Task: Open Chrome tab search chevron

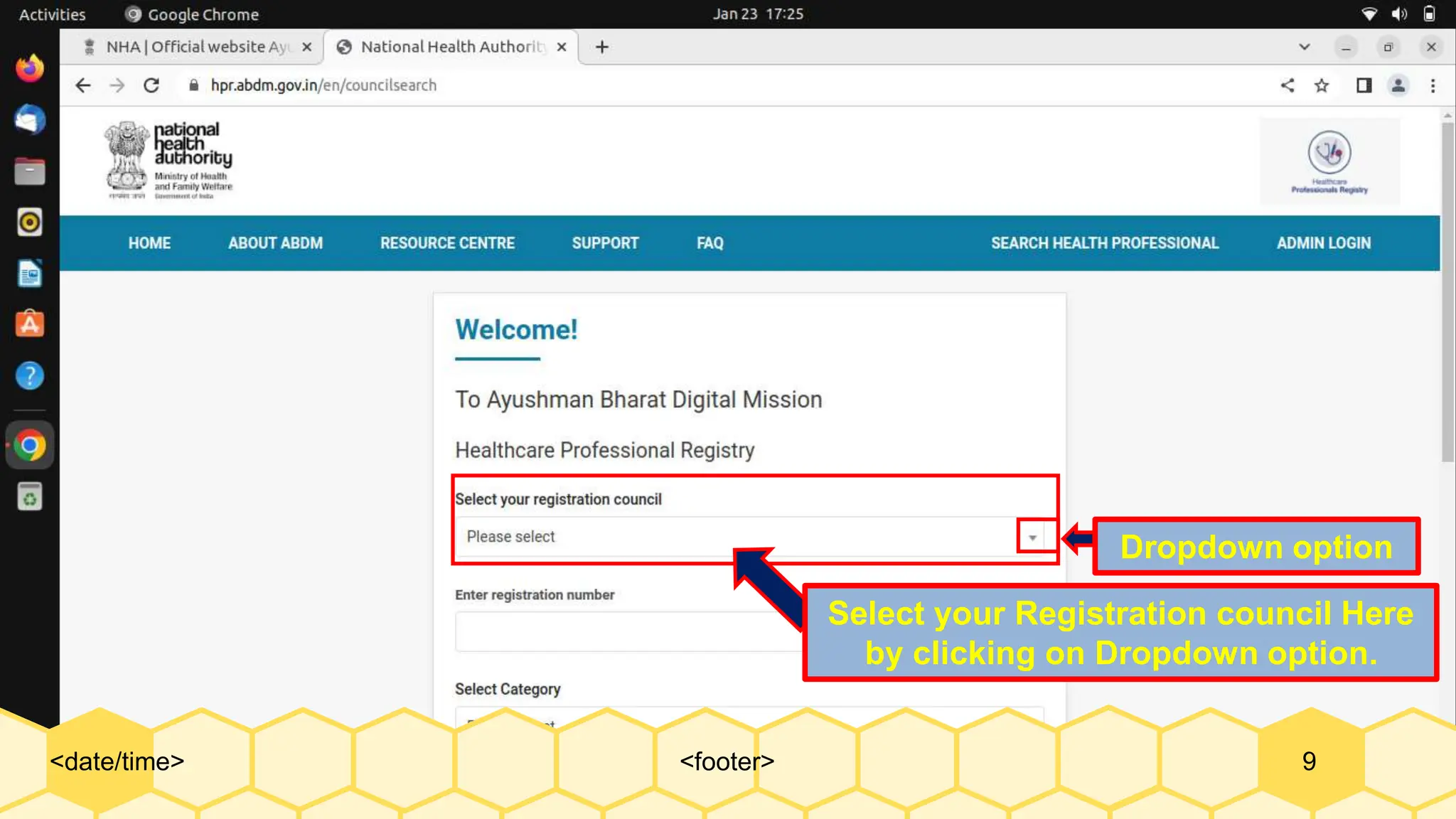Action: 1304,47
